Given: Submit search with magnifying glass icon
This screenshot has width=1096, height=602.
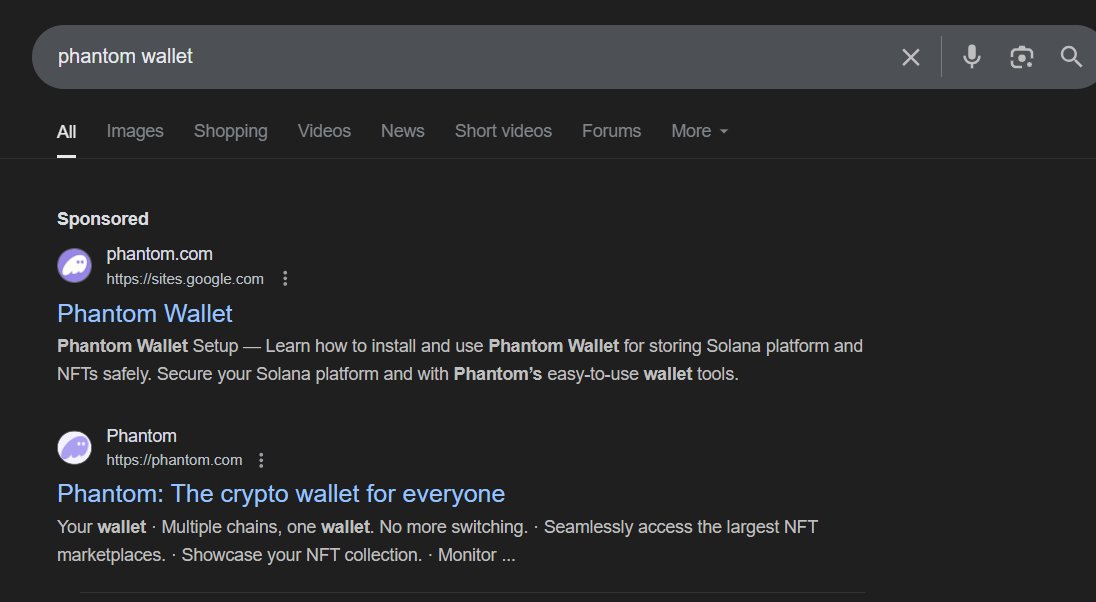Looking at the screenshot, I should (x=1071, y=57).
